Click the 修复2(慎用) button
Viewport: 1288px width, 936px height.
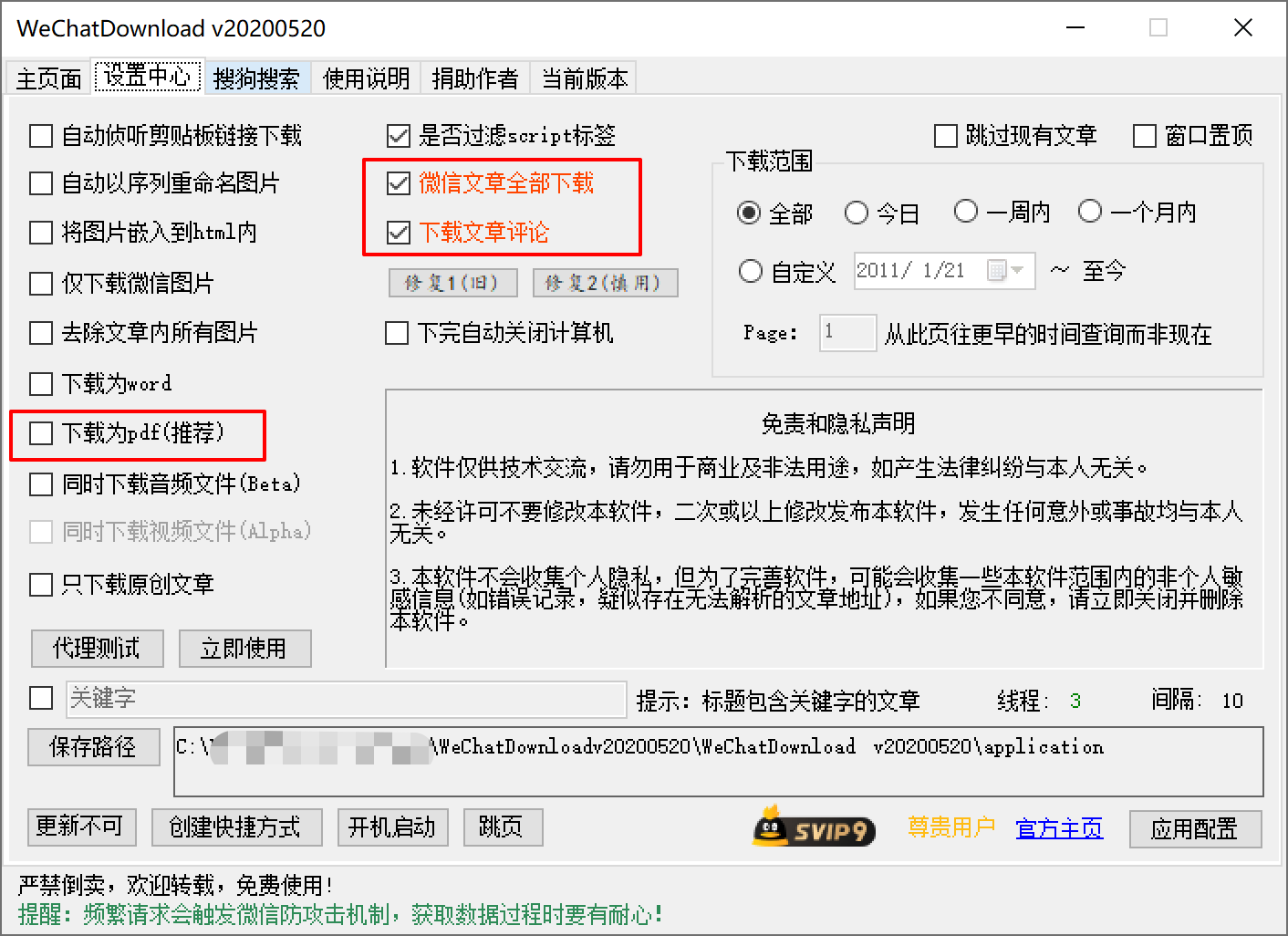click(605, 283)
